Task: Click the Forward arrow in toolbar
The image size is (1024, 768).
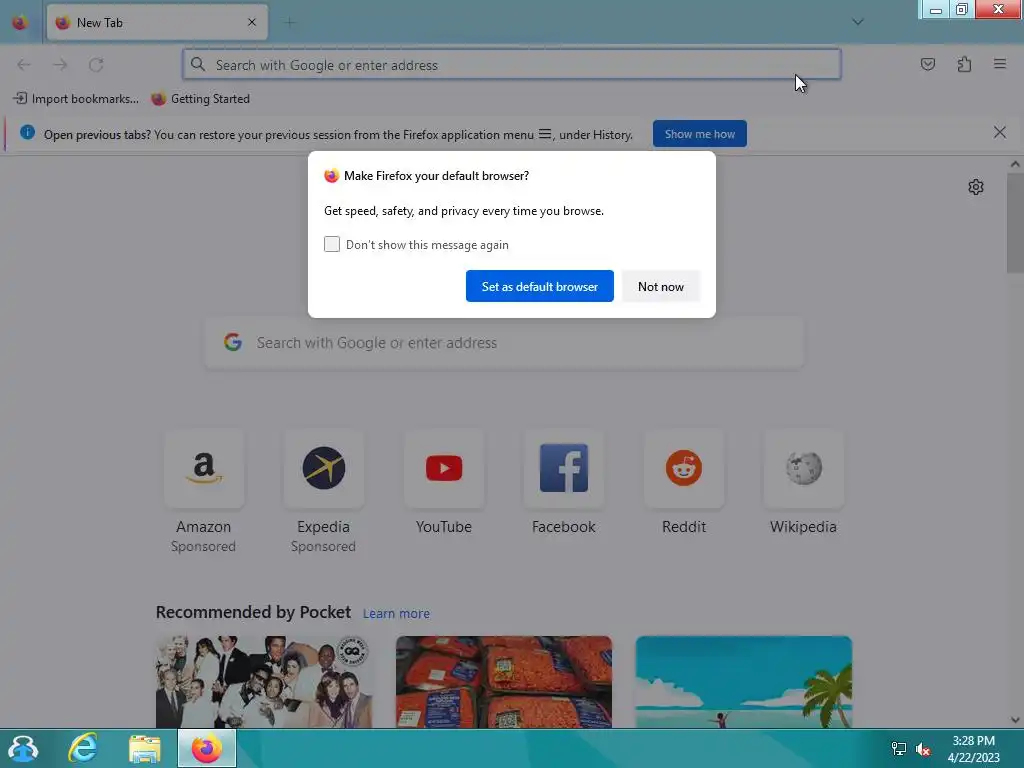Action: coord(60,65)
